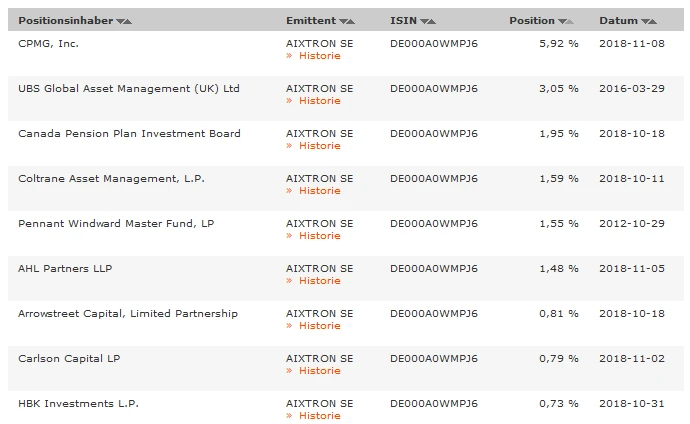This screenshot has width=690, height=424.
Task: Click the down sort arrow beside ISIN
Action: click(424, 21)
